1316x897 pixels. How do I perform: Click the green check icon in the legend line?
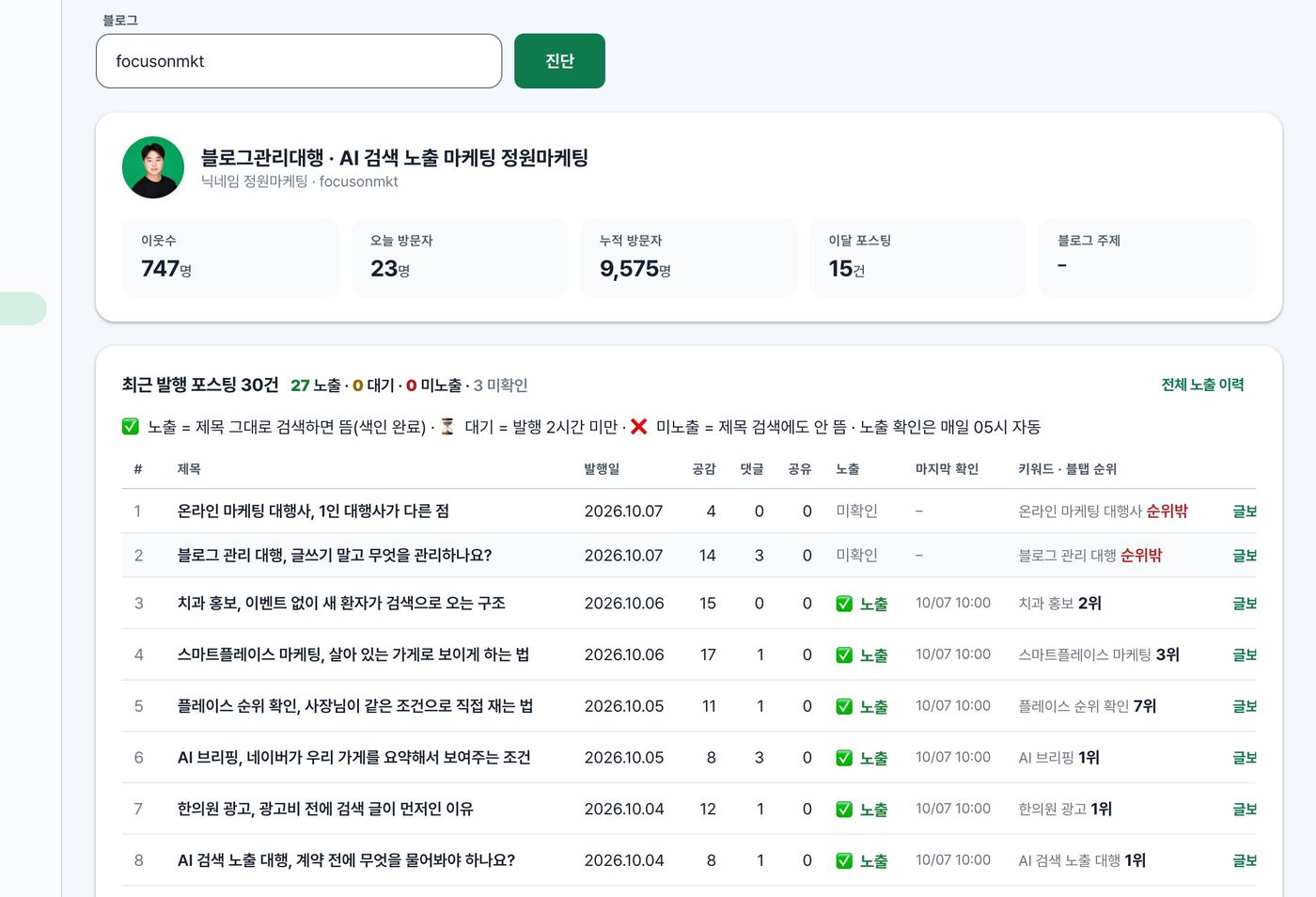131,427
